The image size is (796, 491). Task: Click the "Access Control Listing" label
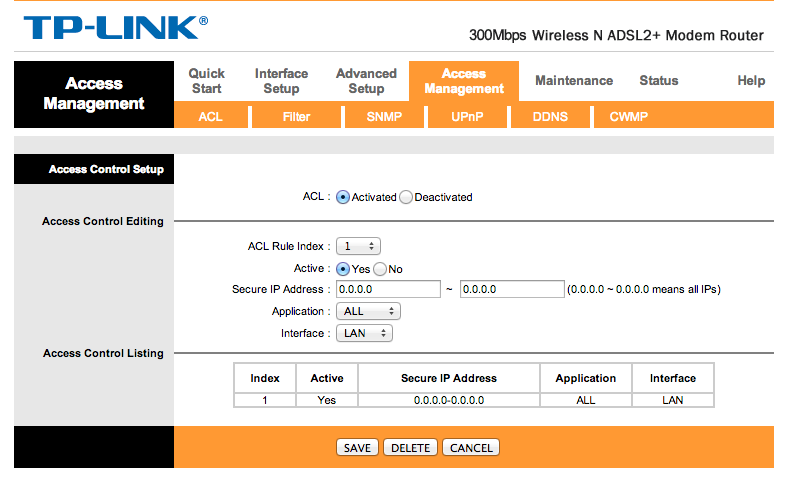pyautogui.click(x=103, y=353)
